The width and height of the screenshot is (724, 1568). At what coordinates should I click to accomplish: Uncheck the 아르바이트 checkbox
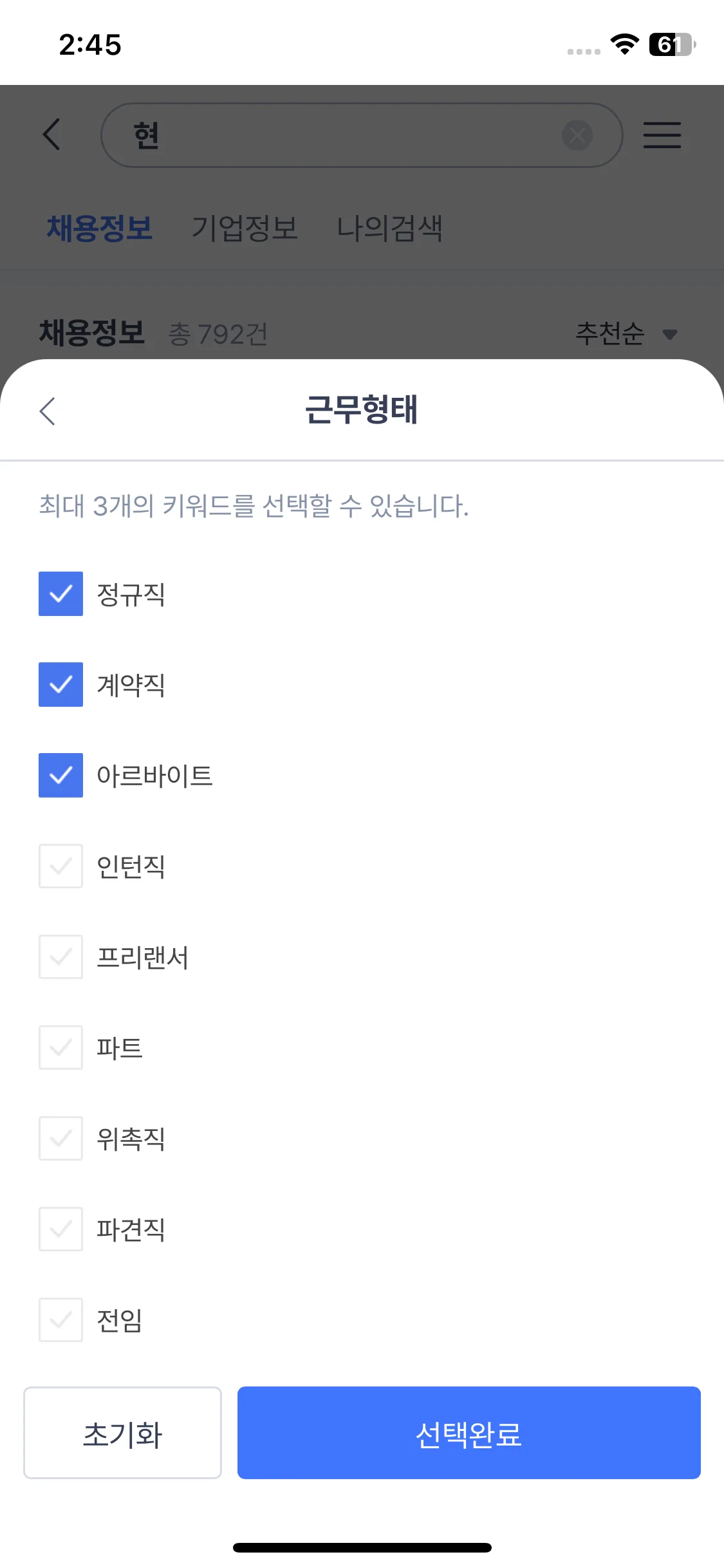61,775
